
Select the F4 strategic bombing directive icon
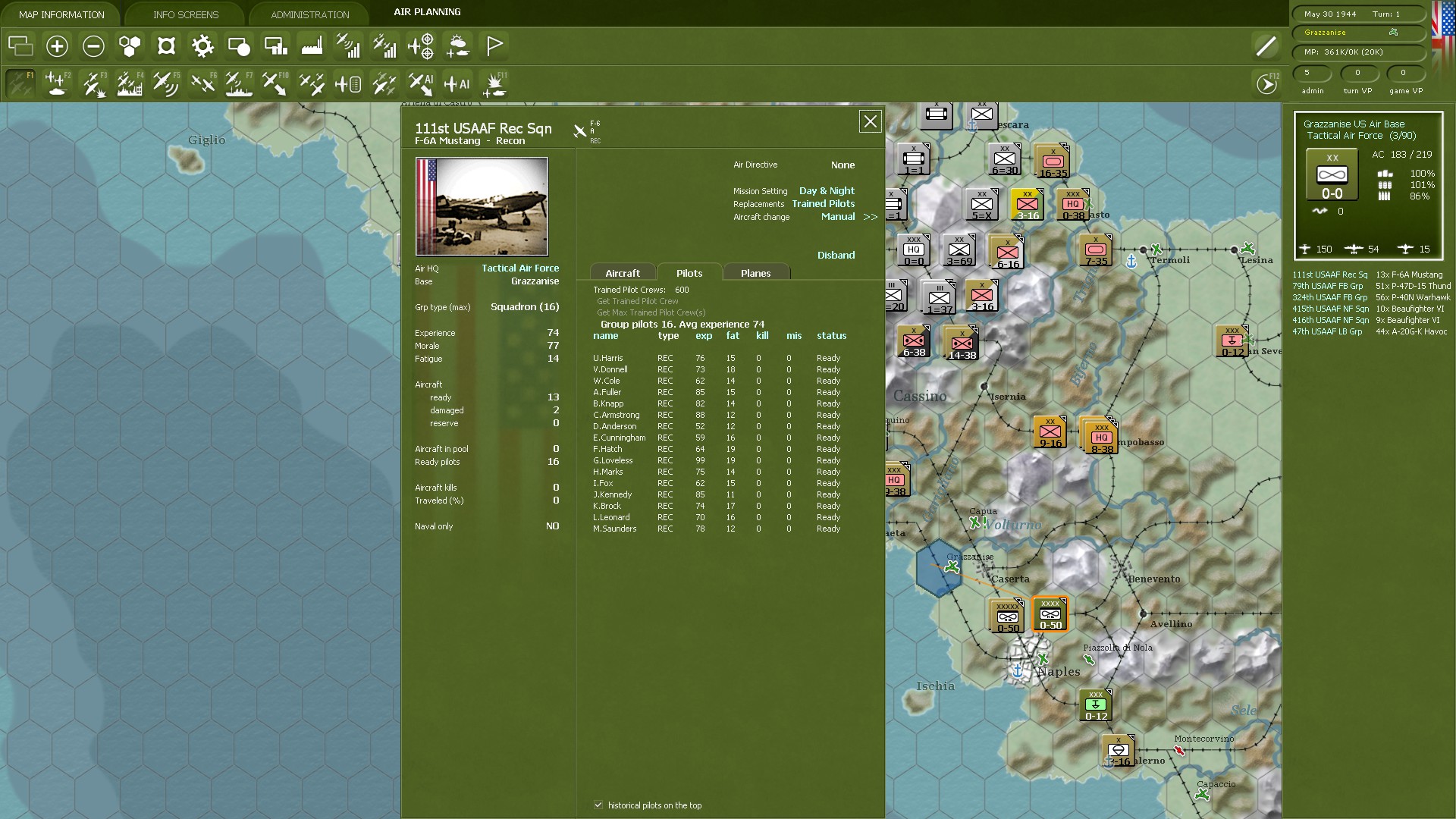(x=130, y=84)
